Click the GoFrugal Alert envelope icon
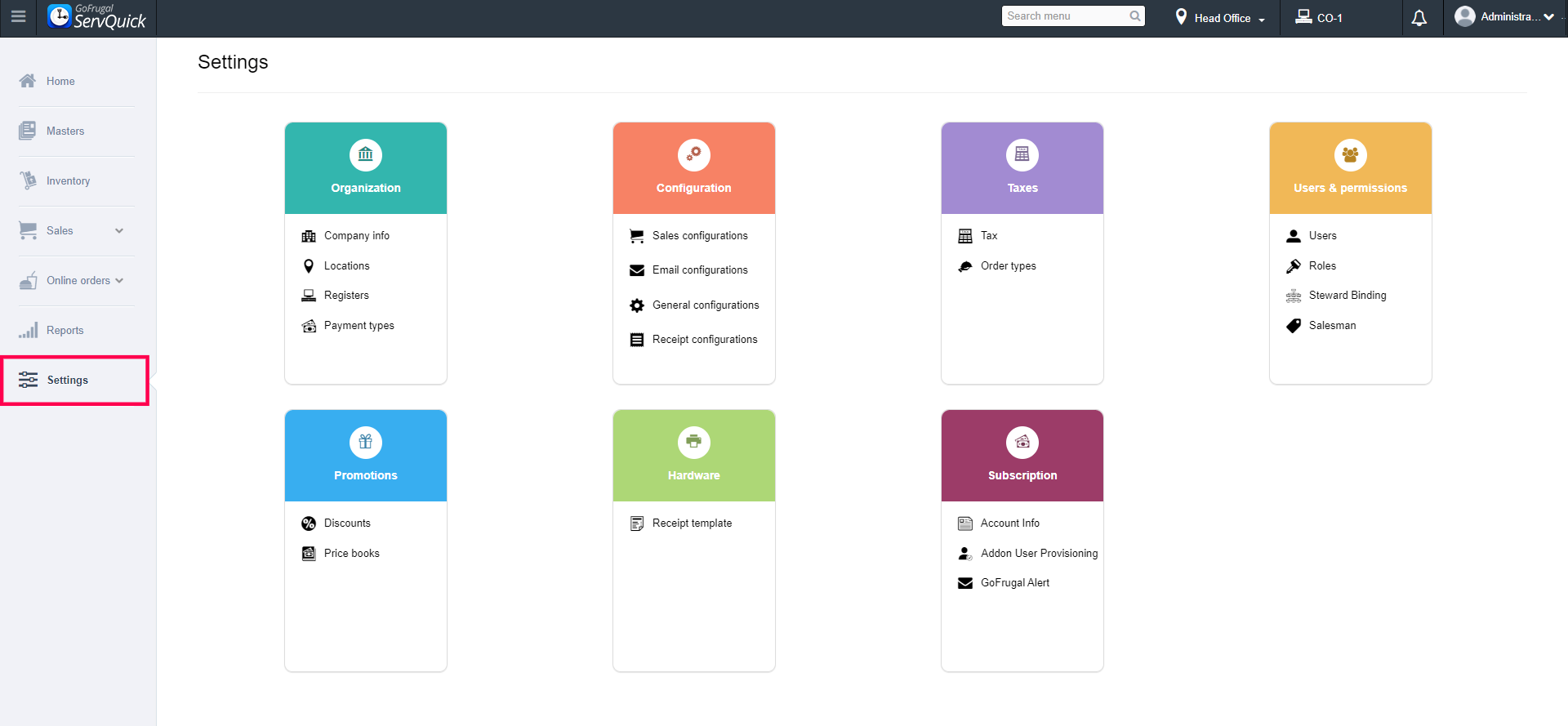The height and width of the screenshot is (726, 1568). pos(965,583)
